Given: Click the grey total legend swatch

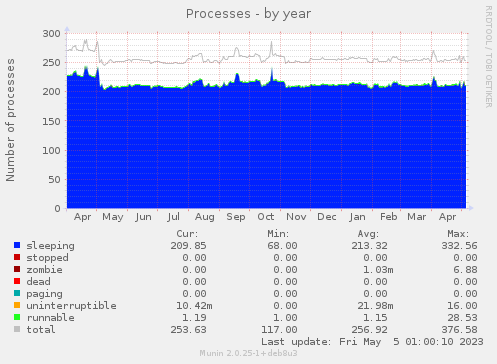Looking at the screenshot, I should click(17, 329).
